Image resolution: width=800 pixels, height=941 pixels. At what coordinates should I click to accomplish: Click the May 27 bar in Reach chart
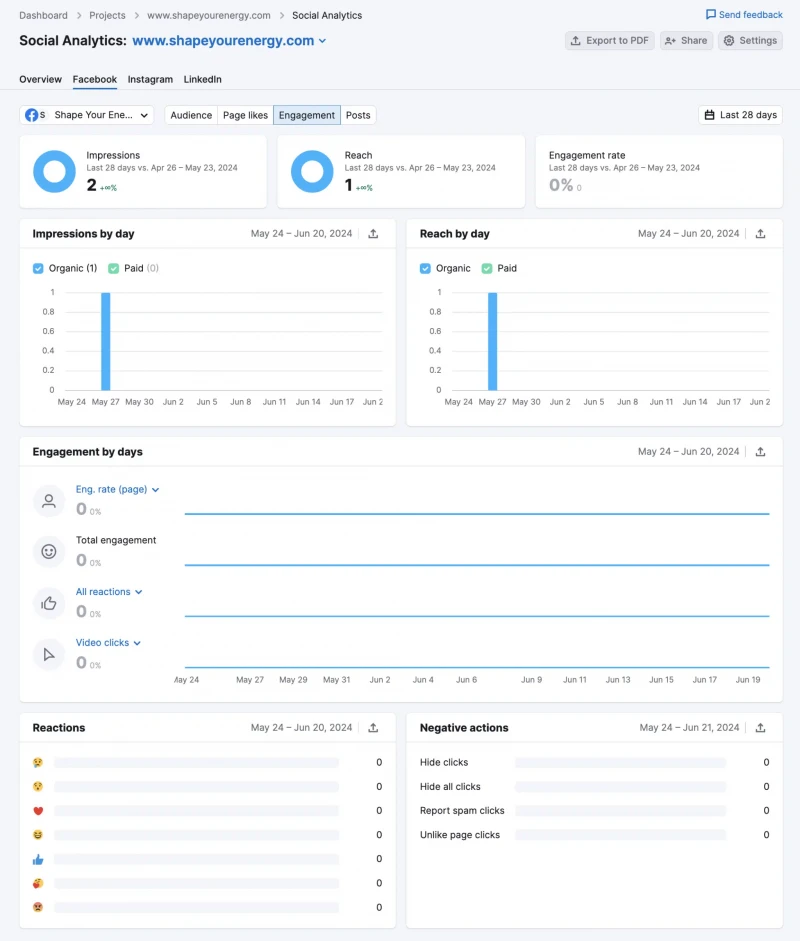pos(493,341)
